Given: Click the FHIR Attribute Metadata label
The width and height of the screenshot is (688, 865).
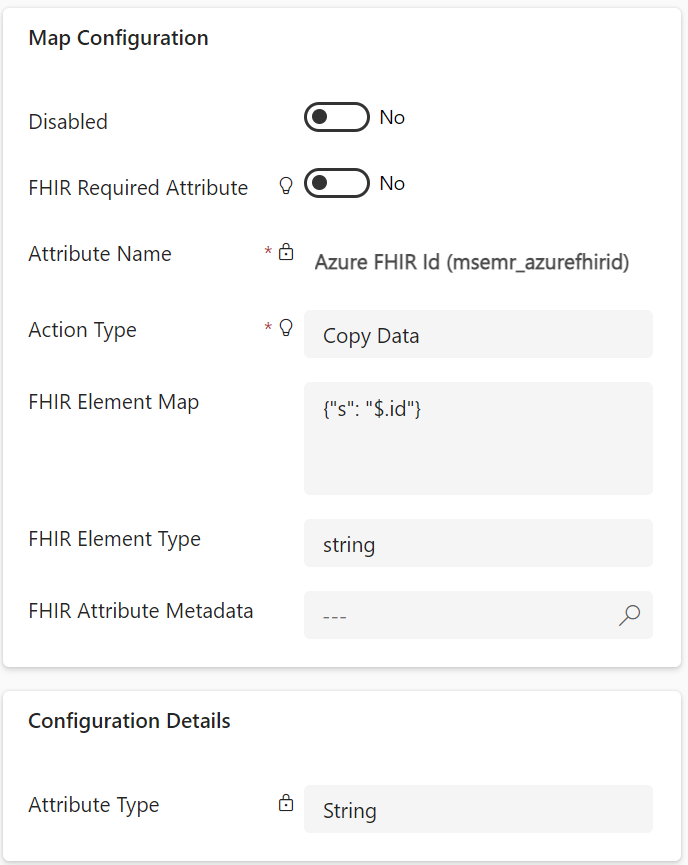Looking at the screenshot, I should [141, 611].
